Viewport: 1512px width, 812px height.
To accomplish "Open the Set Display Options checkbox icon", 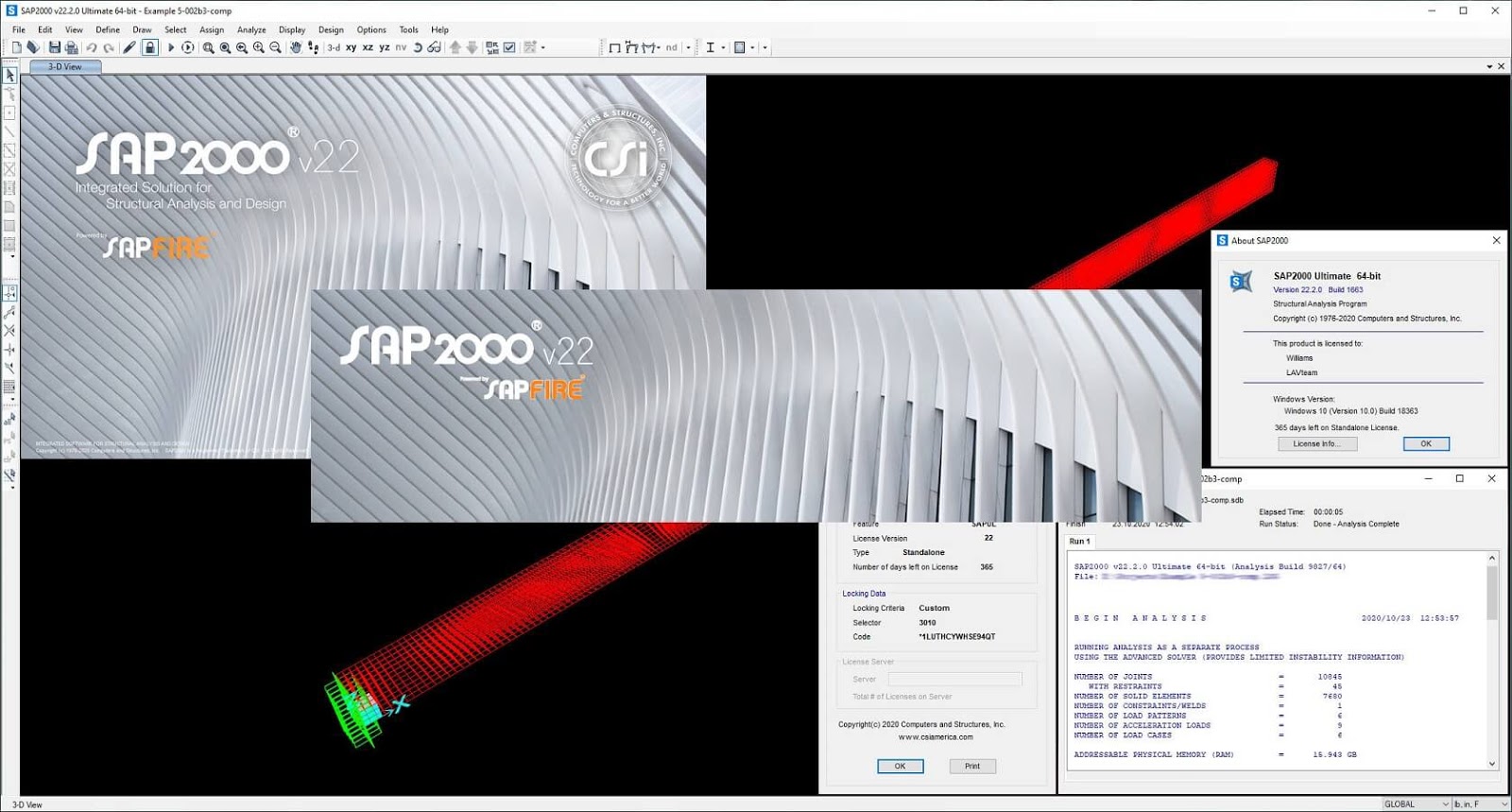I will tap(509, 47).
